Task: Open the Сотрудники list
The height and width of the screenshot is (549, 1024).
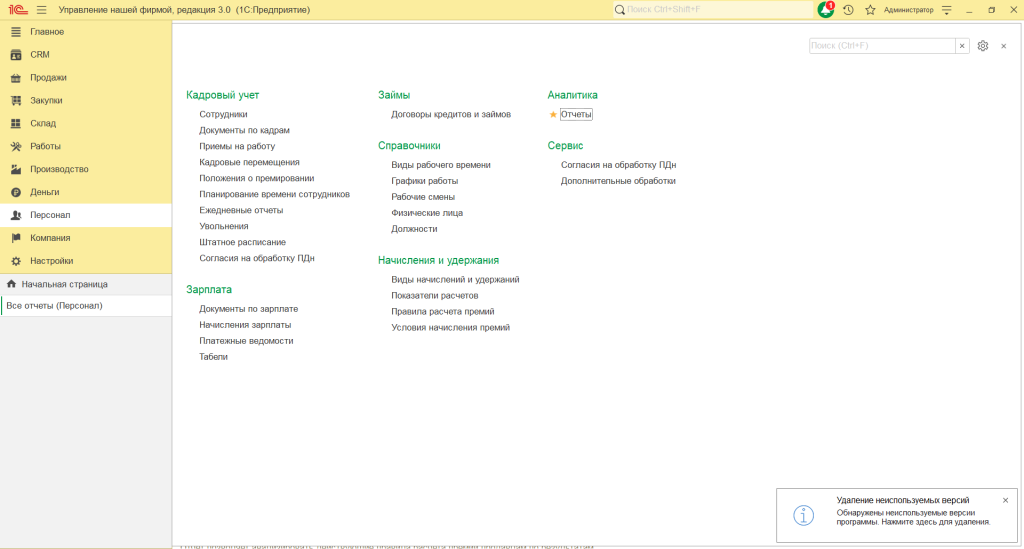Action: pos(223,114)
